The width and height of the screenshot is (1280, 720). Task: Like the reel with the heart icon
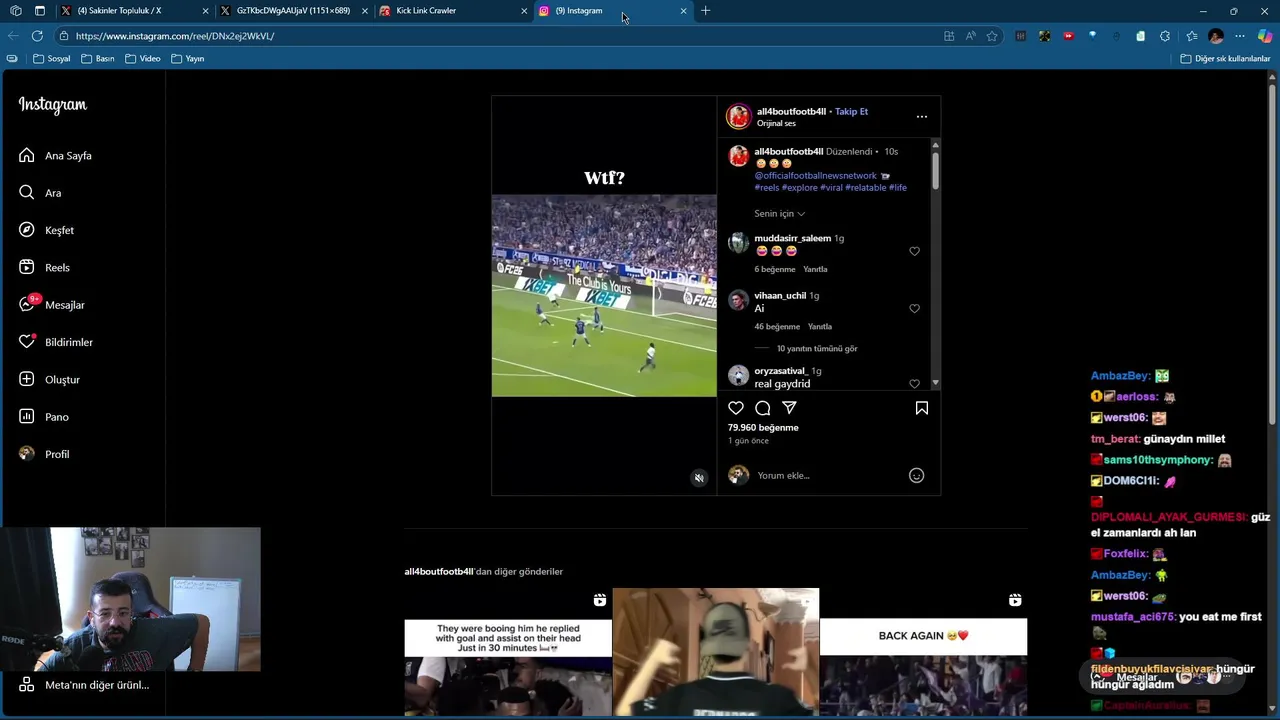736,408
